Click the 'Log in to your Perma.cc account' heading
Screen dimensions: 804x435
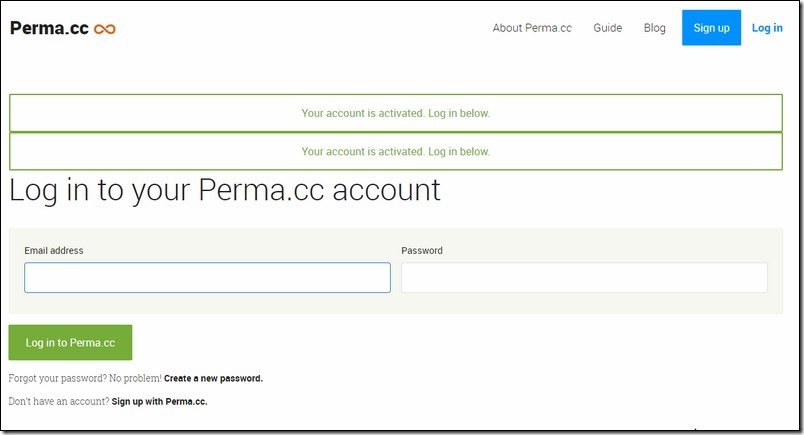pos(225,190)
